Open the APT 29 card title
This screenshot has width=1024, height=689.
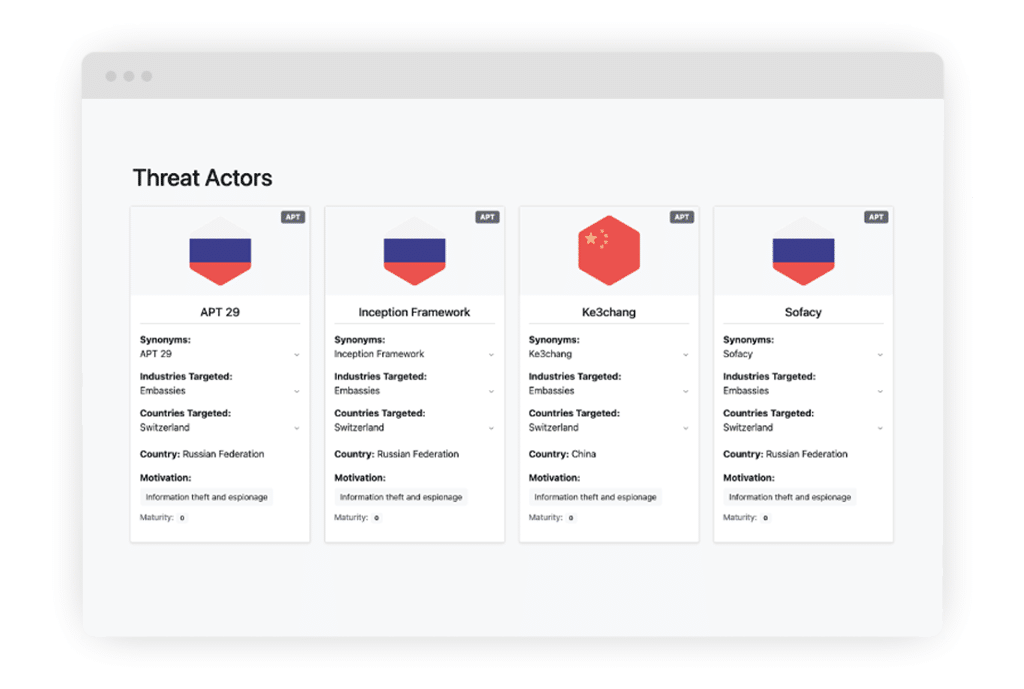[220, 312]
